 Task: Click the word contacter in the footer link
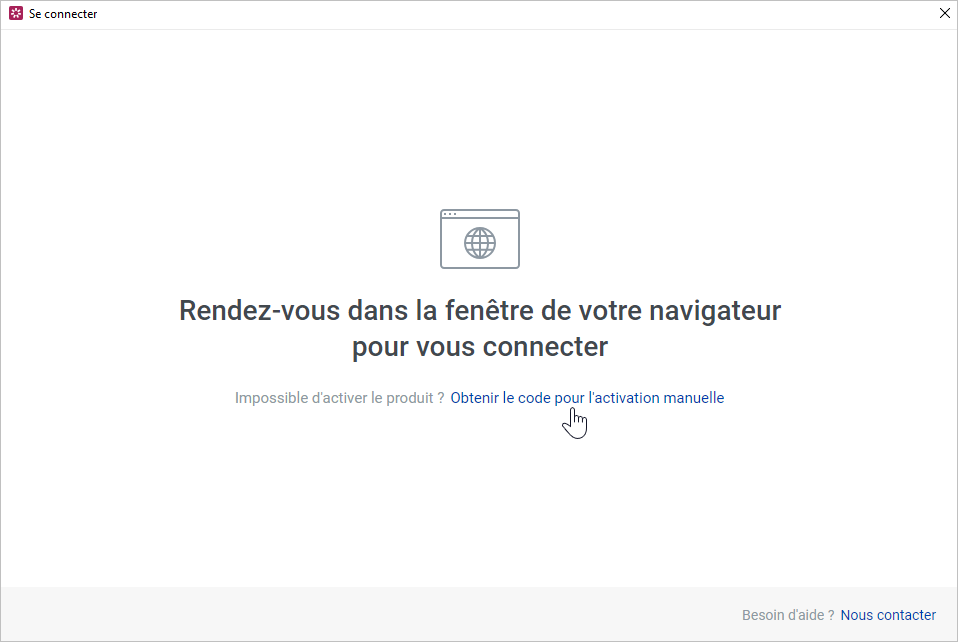(x=905, y=615)
